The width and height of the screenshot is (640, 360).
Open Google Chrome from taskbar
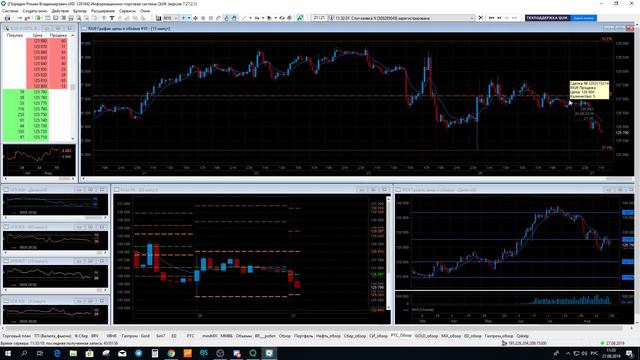(171, 353)
